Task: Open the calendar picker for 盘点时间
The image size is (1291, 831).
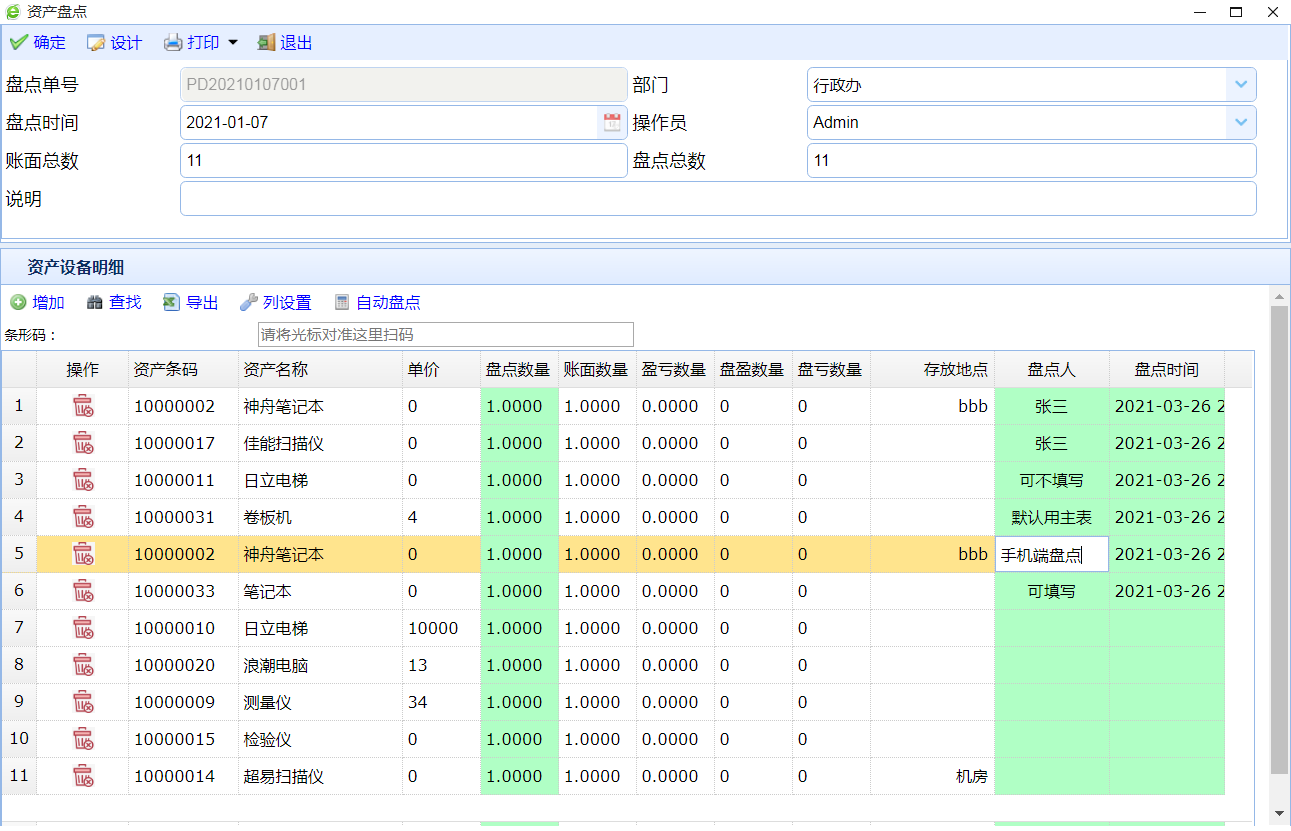Action: (x=612, y=123)
